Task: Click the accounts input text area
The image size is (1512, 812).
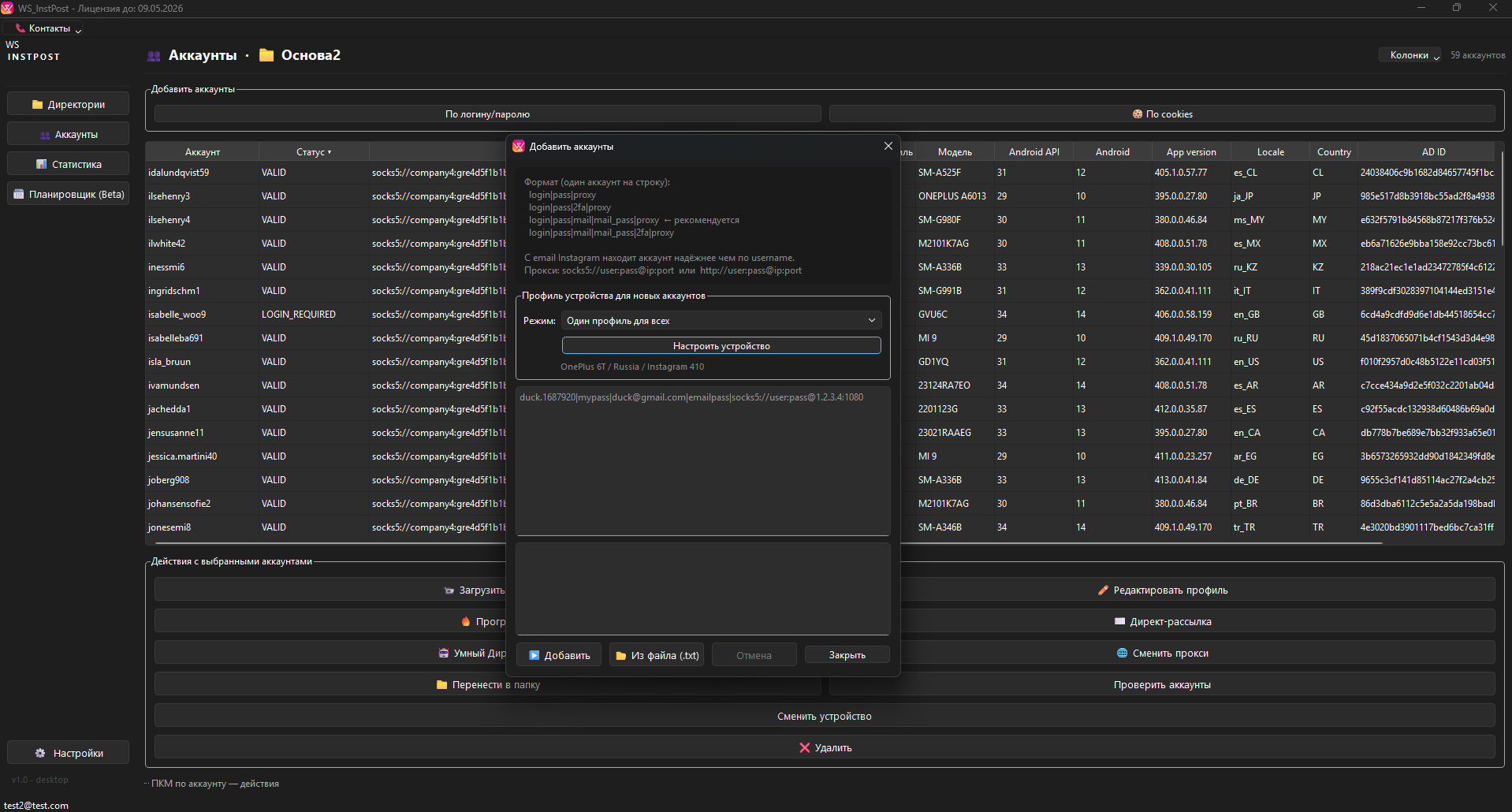Action: [x=702, y=461]
